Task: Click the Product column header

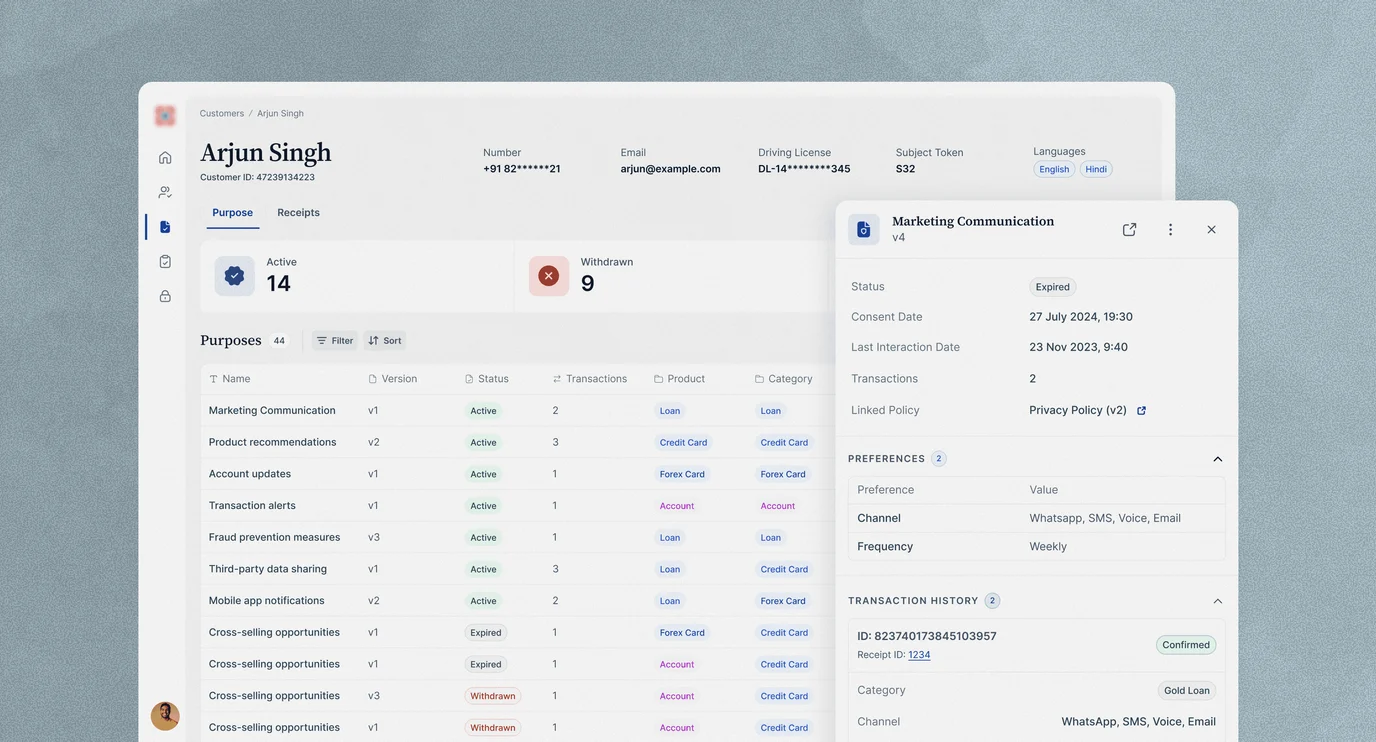Action: 679,379
